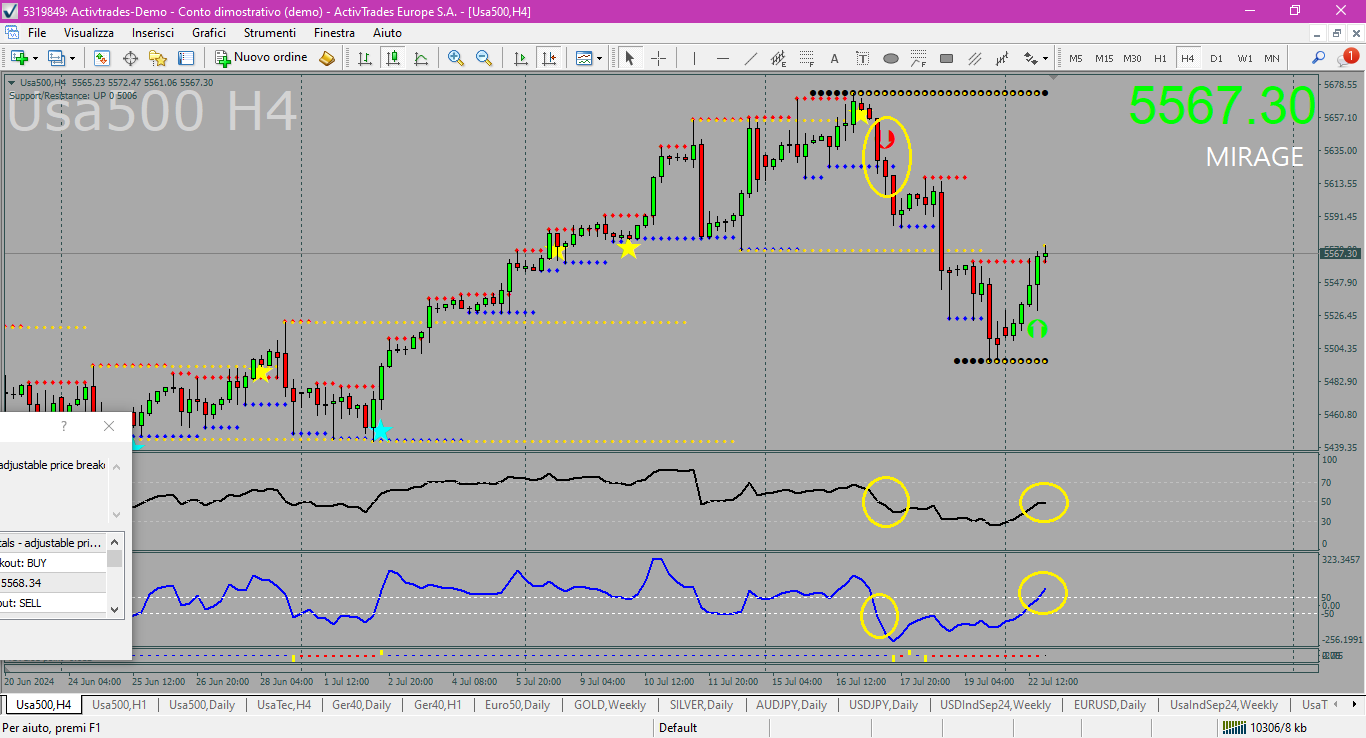1366x738 pixels.
Task: Draw a rectangle shape
Action: coord(947,58)
